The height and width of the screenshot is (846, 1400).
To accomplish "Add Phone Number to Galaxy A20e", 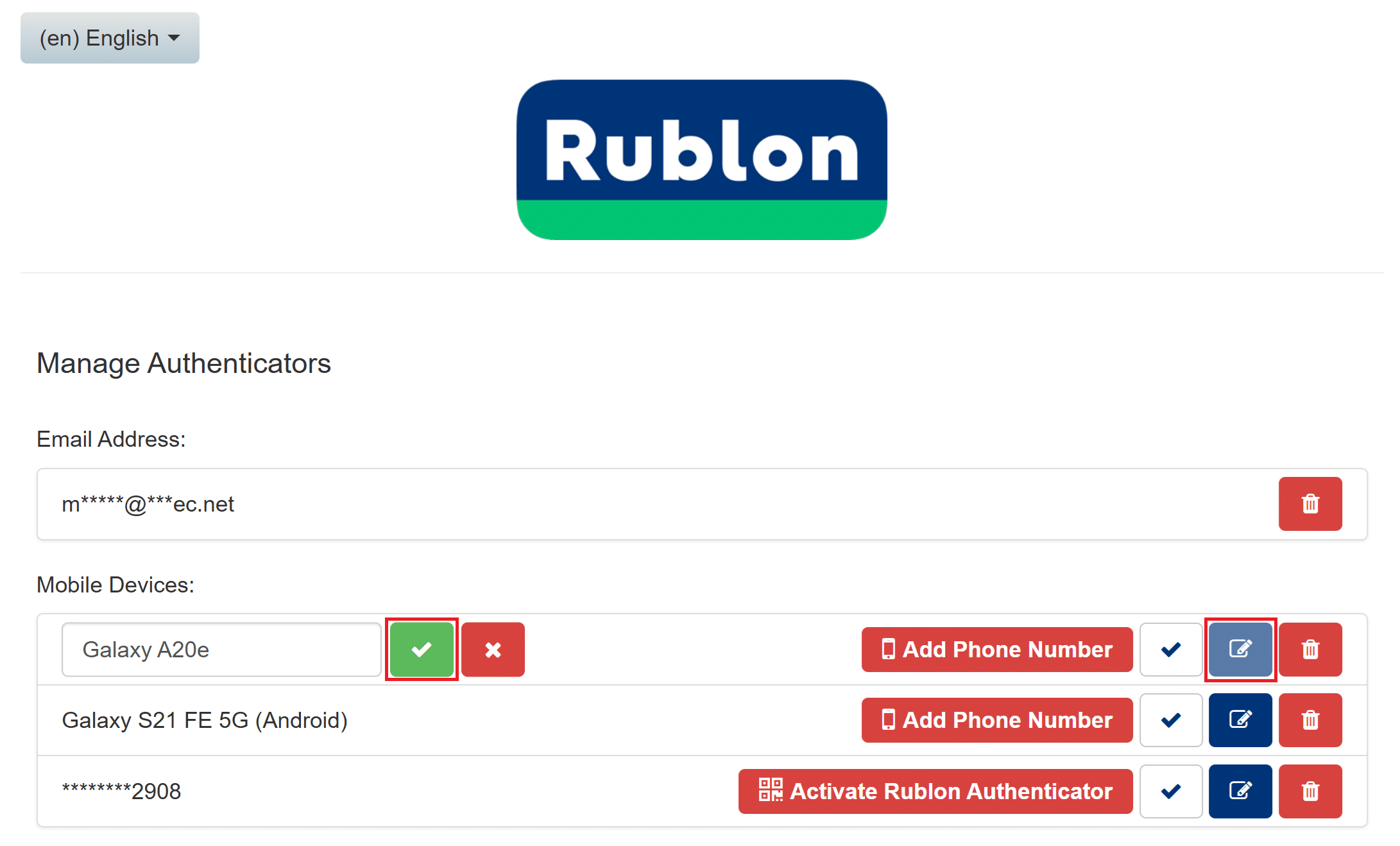I will [x=996, y=650].
